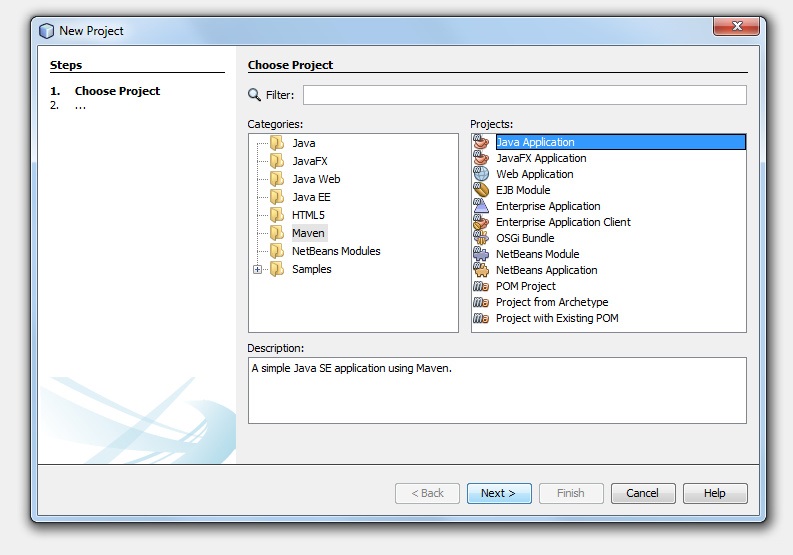Viewport: 793px width, 555px height.
Task: Click the OSGi Bundle icon
Action: (x=481, y=238)
